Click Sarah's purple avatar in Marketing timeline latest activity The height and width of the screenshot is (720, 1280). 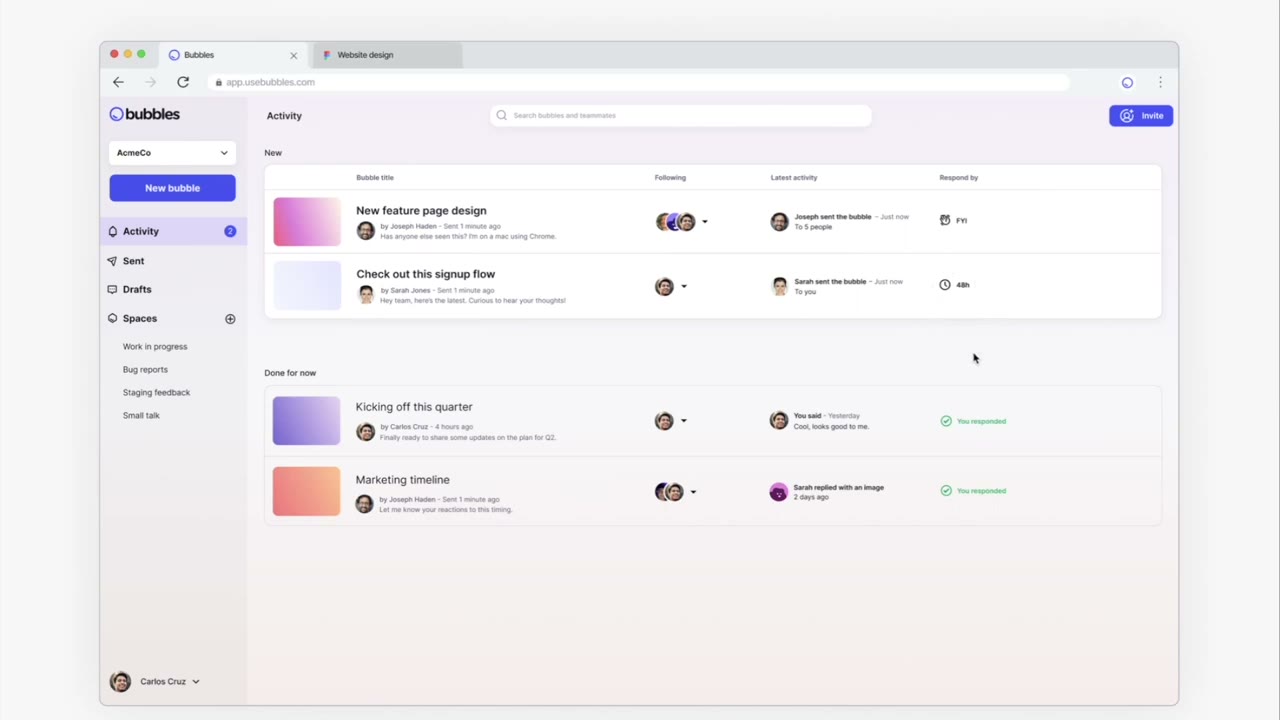(779, 492)
